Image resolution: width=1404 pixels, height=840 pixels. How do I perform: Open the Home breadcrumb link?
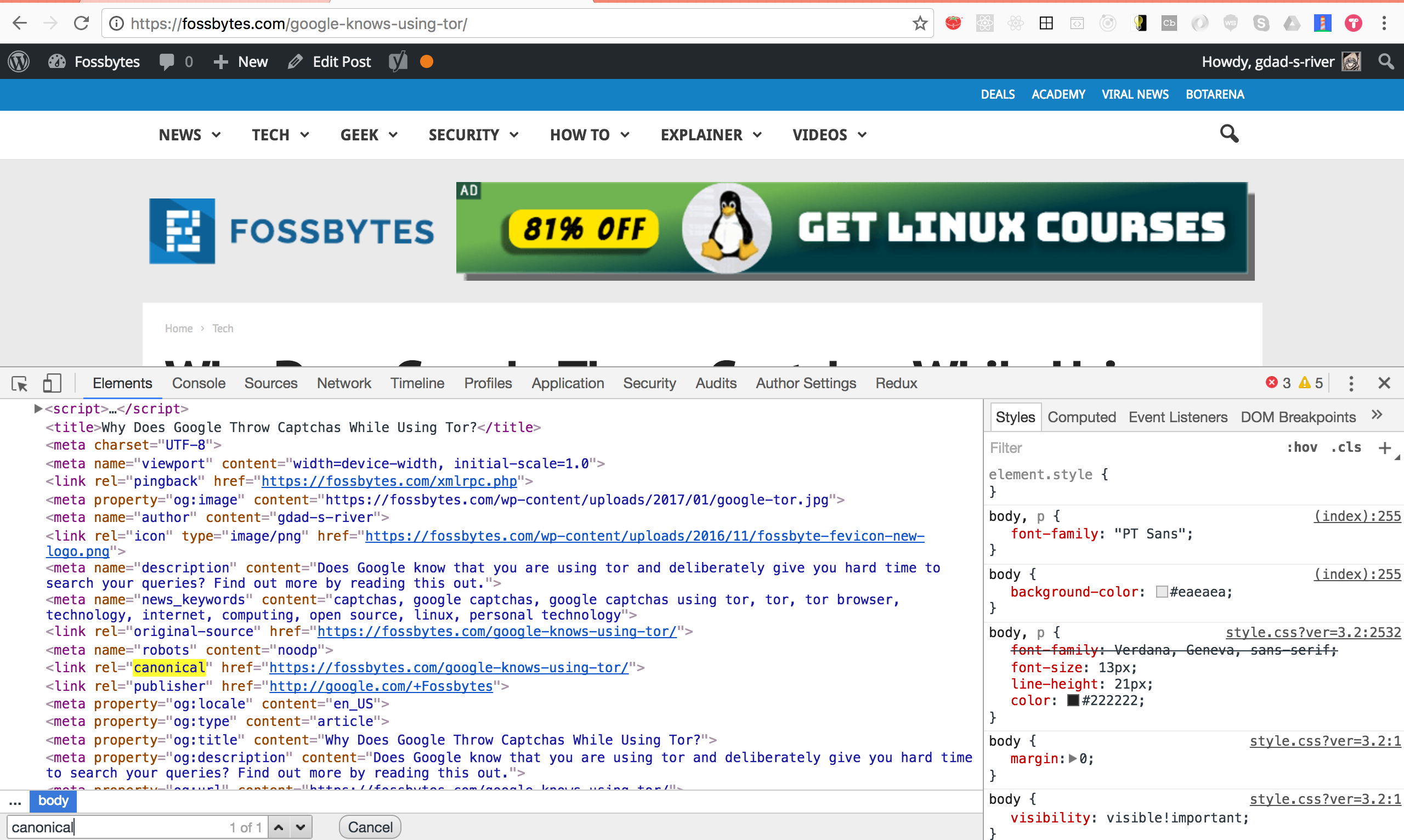coord(178,328)
